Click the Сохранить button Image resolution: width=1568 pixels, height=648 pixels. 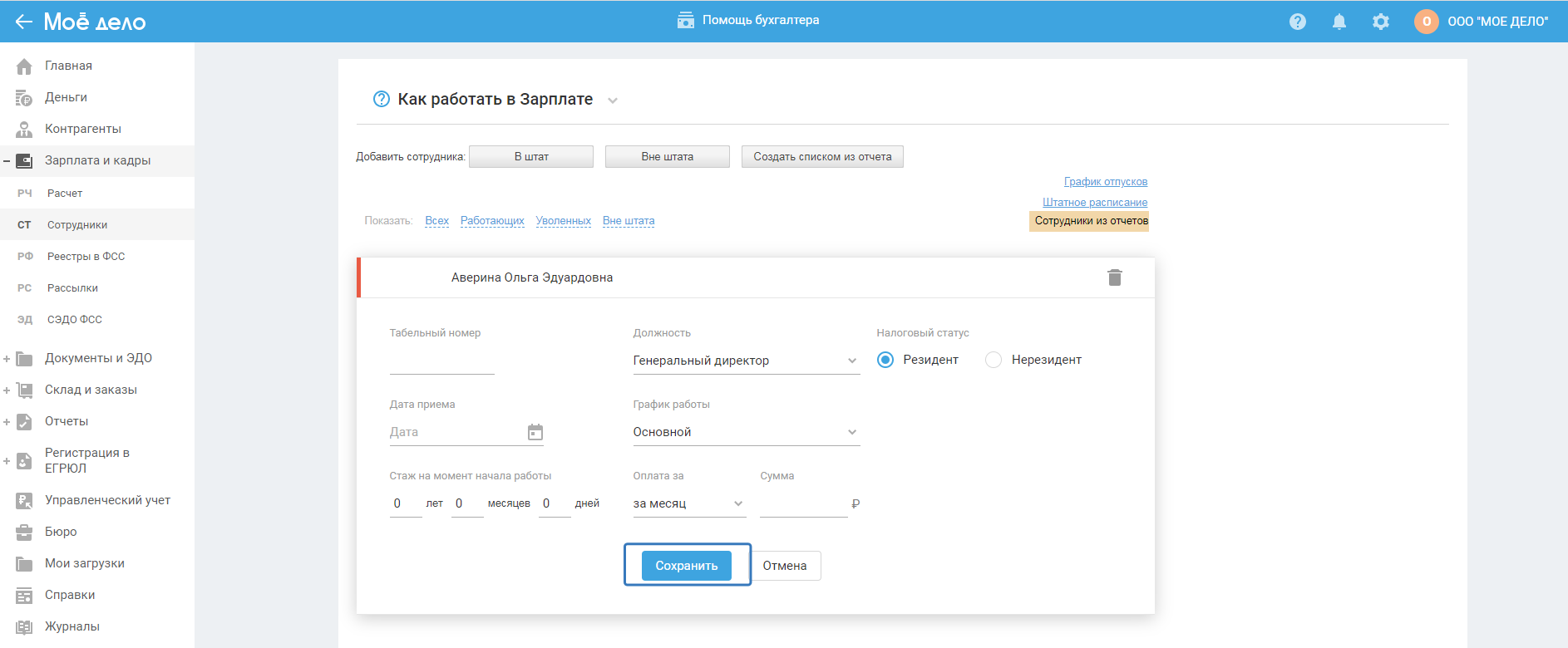click(x=686, y=566)
